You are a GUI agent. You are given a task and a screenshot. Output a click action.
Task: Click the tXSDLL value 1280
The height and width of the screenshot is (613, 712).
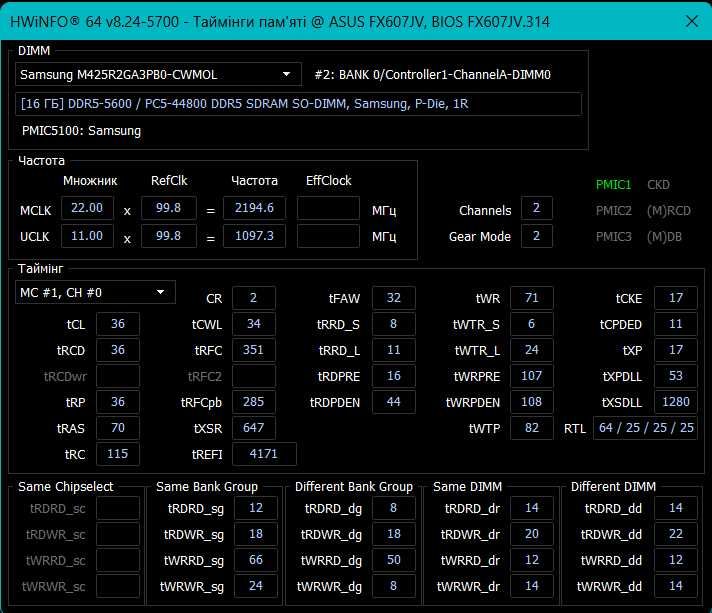(x=676, y=402)
